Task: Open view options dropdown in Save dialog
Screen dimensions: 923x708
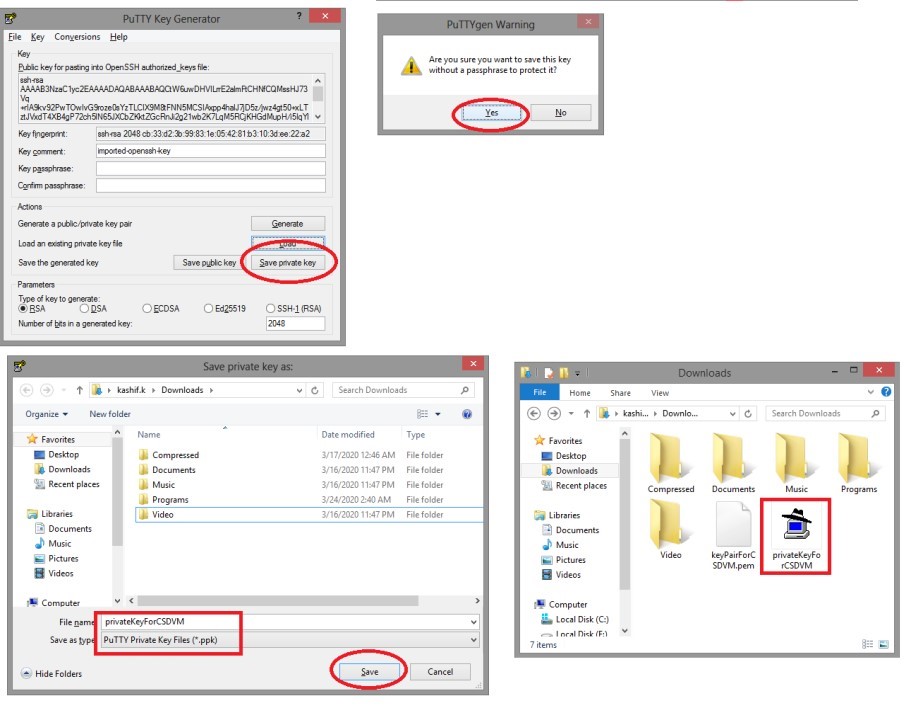Action: click(438, 414)
